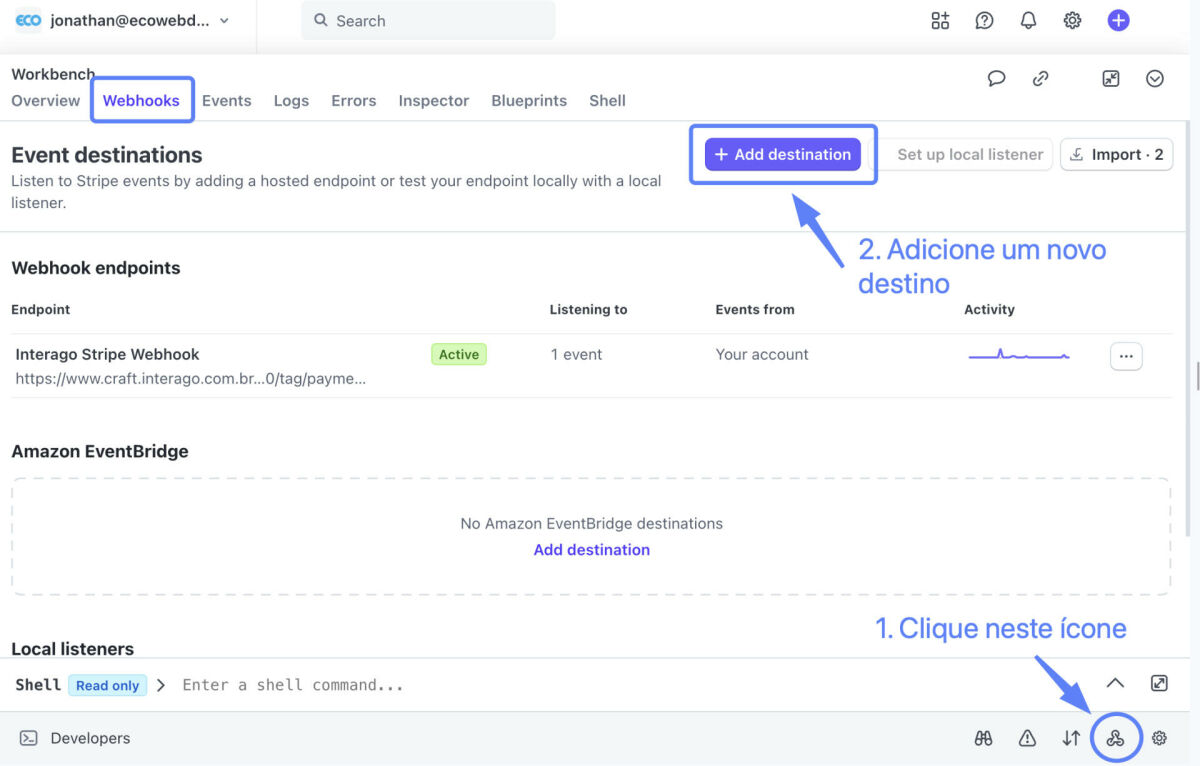This screenshot has height=766, width=1200.
Task: Open the Interago Stripe Webhook endpoint
Action: click(x=107, y=354)
